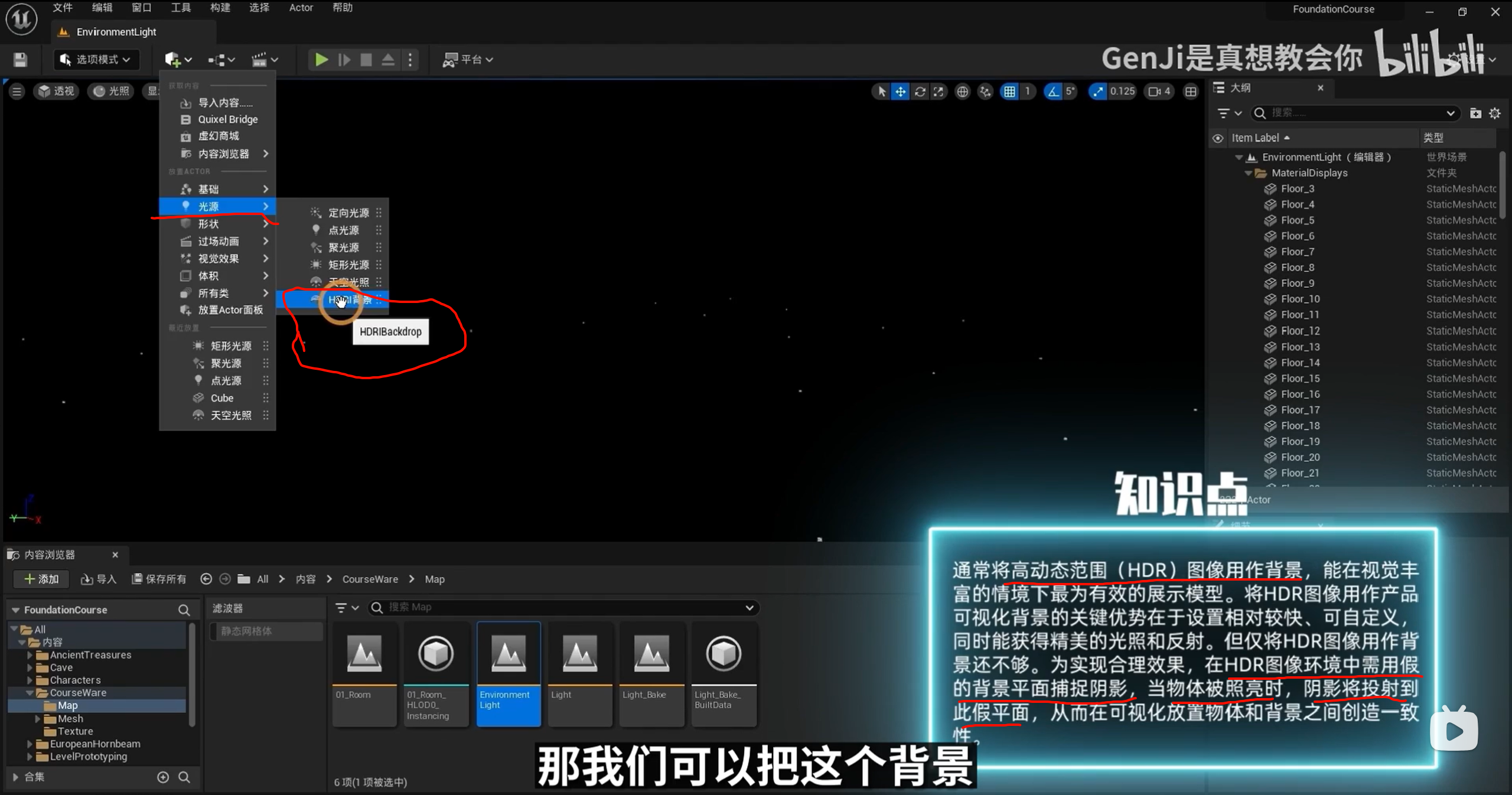Toggle the outliner visibility eye column

pos(1218,138)
